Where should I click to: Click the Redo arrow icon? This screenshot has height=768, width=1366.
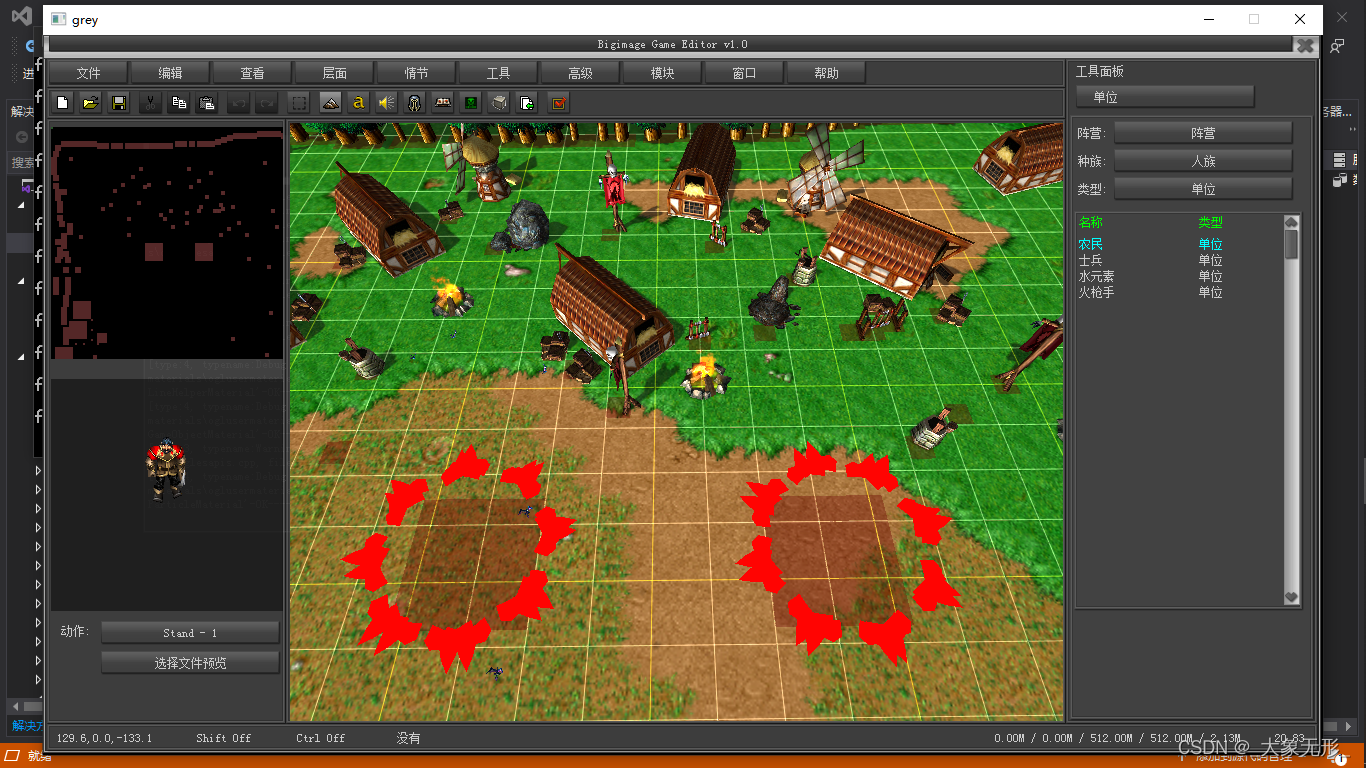pos(266,102)
